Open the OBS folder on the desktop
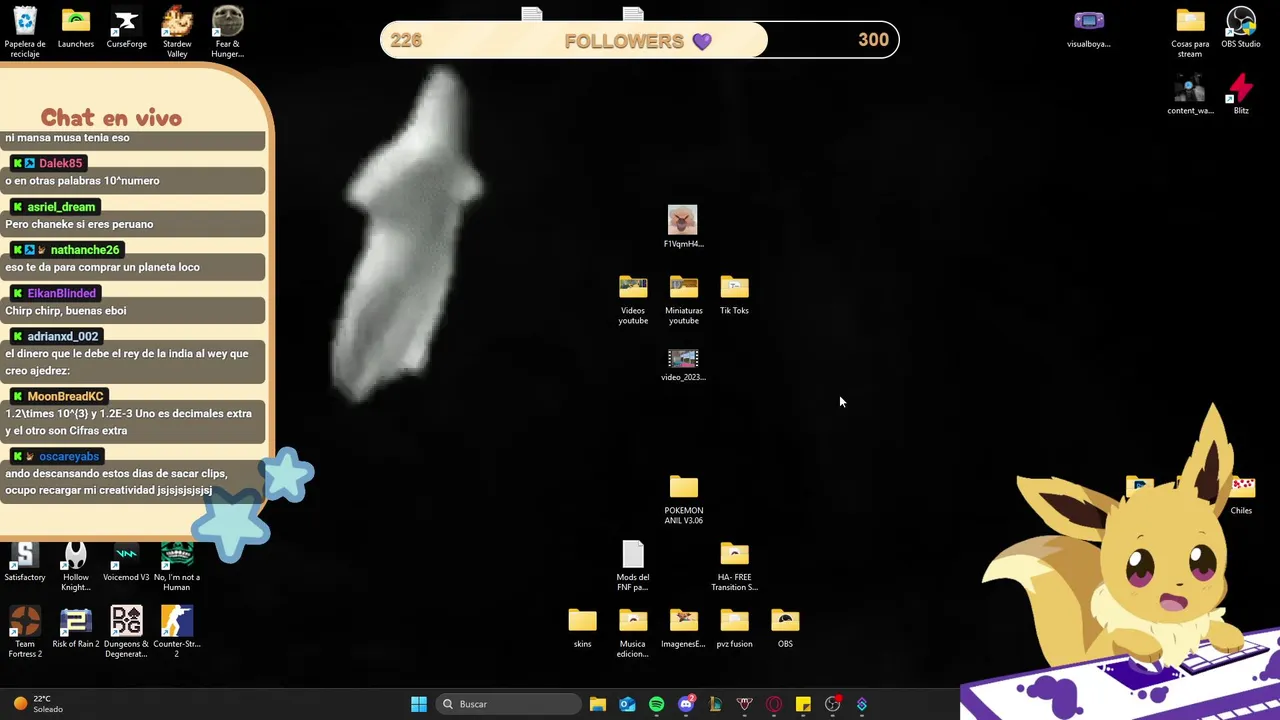1280x720 pixels. 785,628
